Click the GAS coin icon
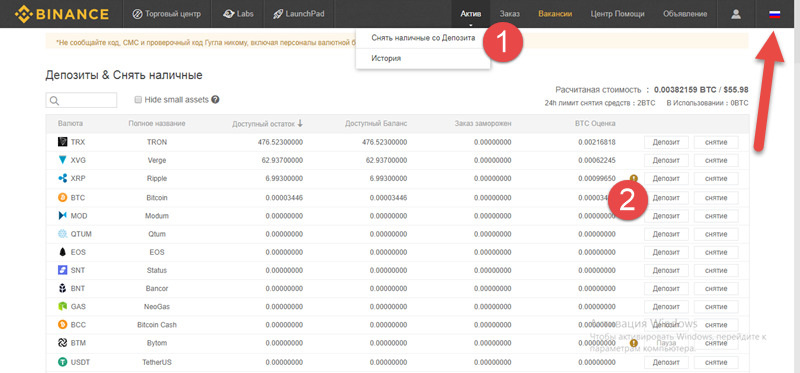The height and width of the screenshot is (373, 800). 63,307
